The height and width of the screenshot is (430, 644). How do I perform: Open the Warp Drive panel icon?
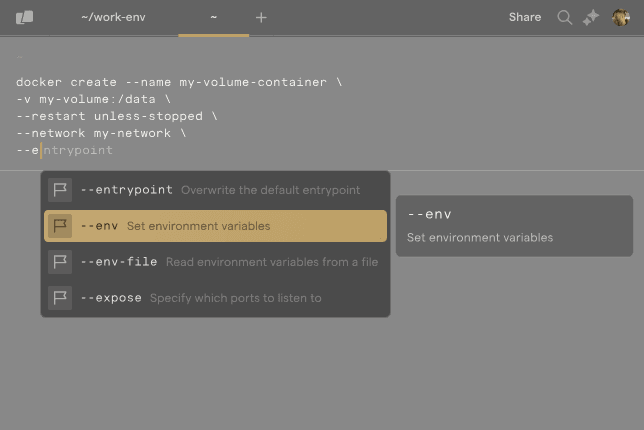point(25,17)
